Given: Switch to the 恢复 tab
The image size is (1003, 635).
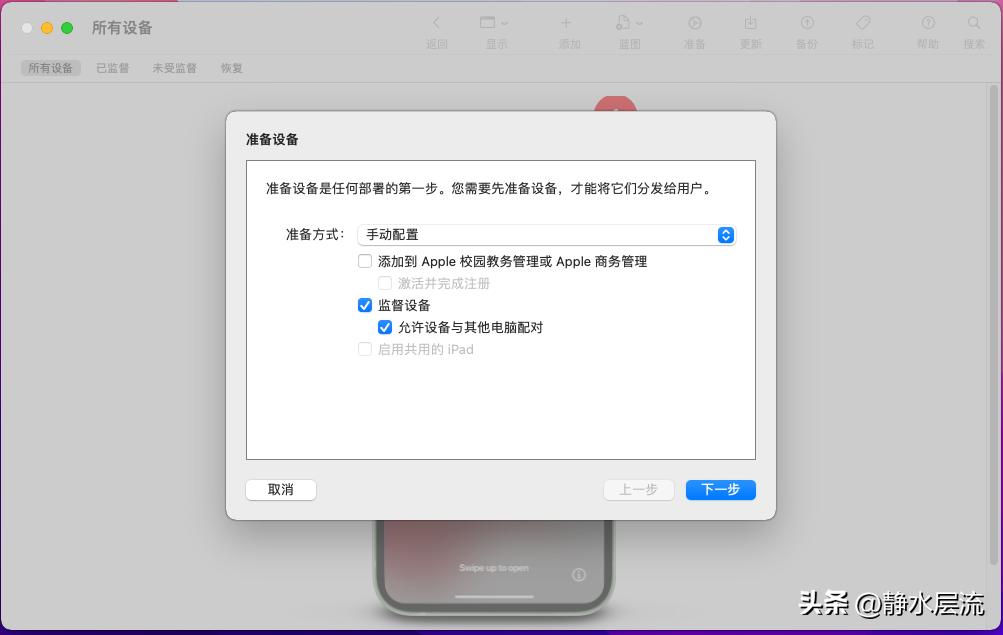Looking at the screenshot, I should [x=231, y=68].
